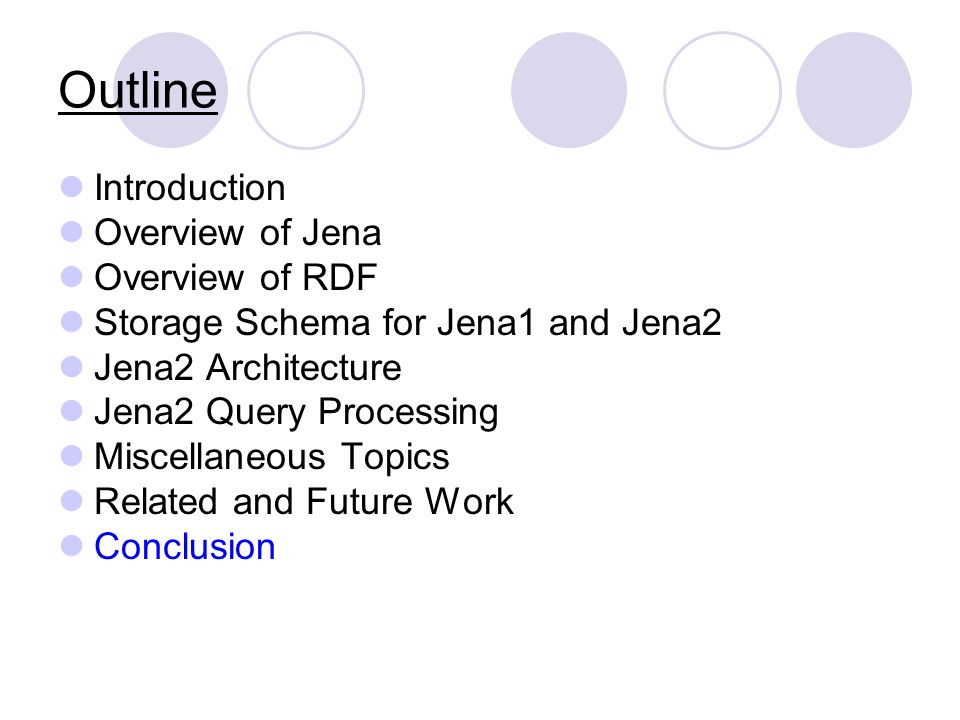This screenshot has width=960, height=720.
Task: Select Storage Schema for Jena1 and Jena2 line
Action: pyautogui.click(x=408, y=323)
